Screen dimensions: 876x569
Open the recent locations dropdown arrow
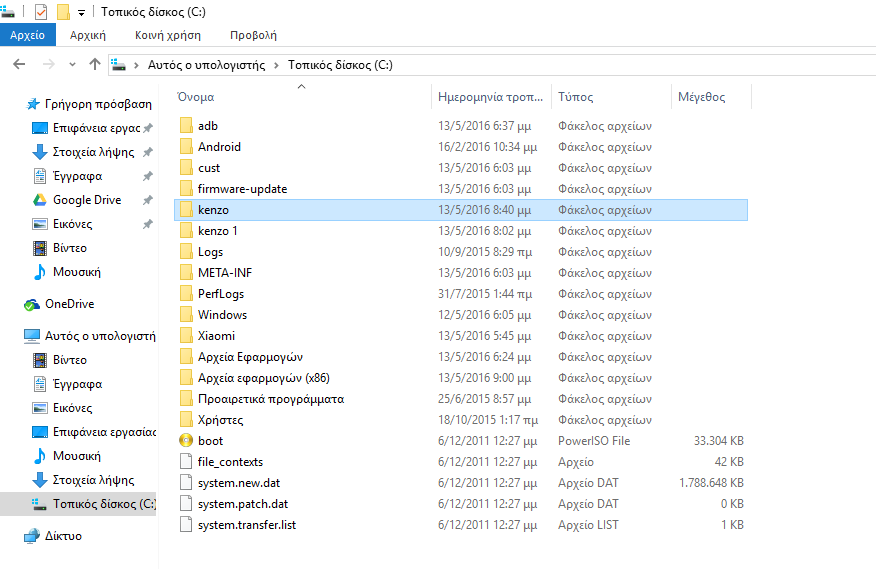73,65
